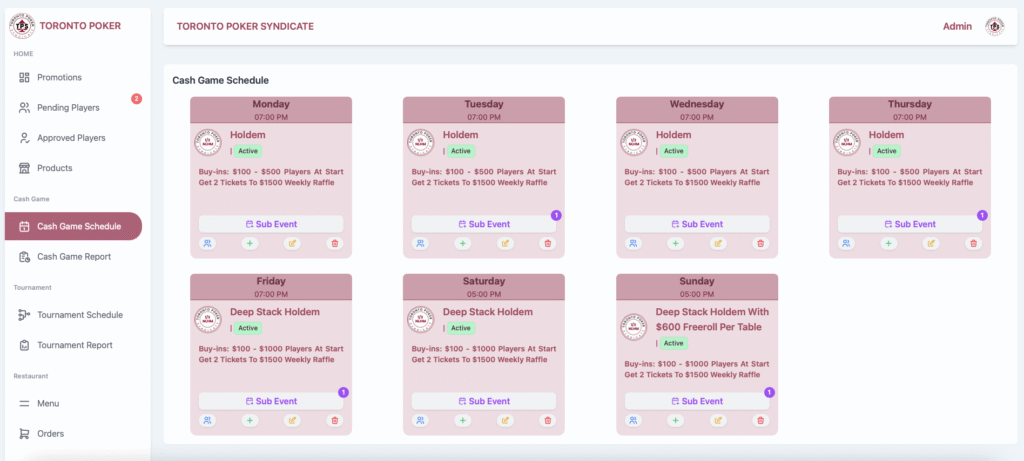The height and width of the screenshot is (461, 1024).
Task: Open the Admin user menu
Action: 957,27
